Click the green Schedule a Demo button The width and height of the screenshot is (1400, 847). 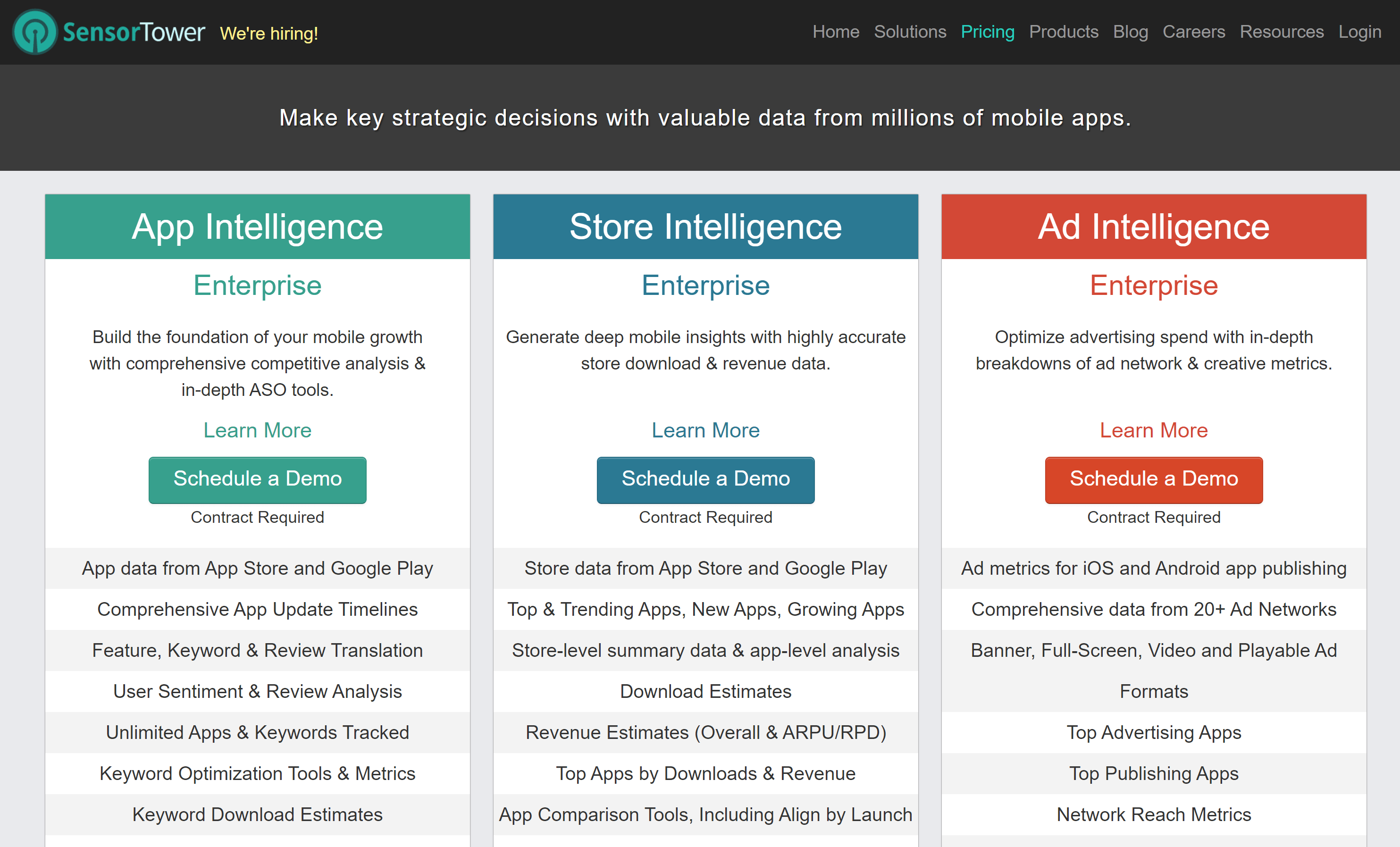click(257, 478)
